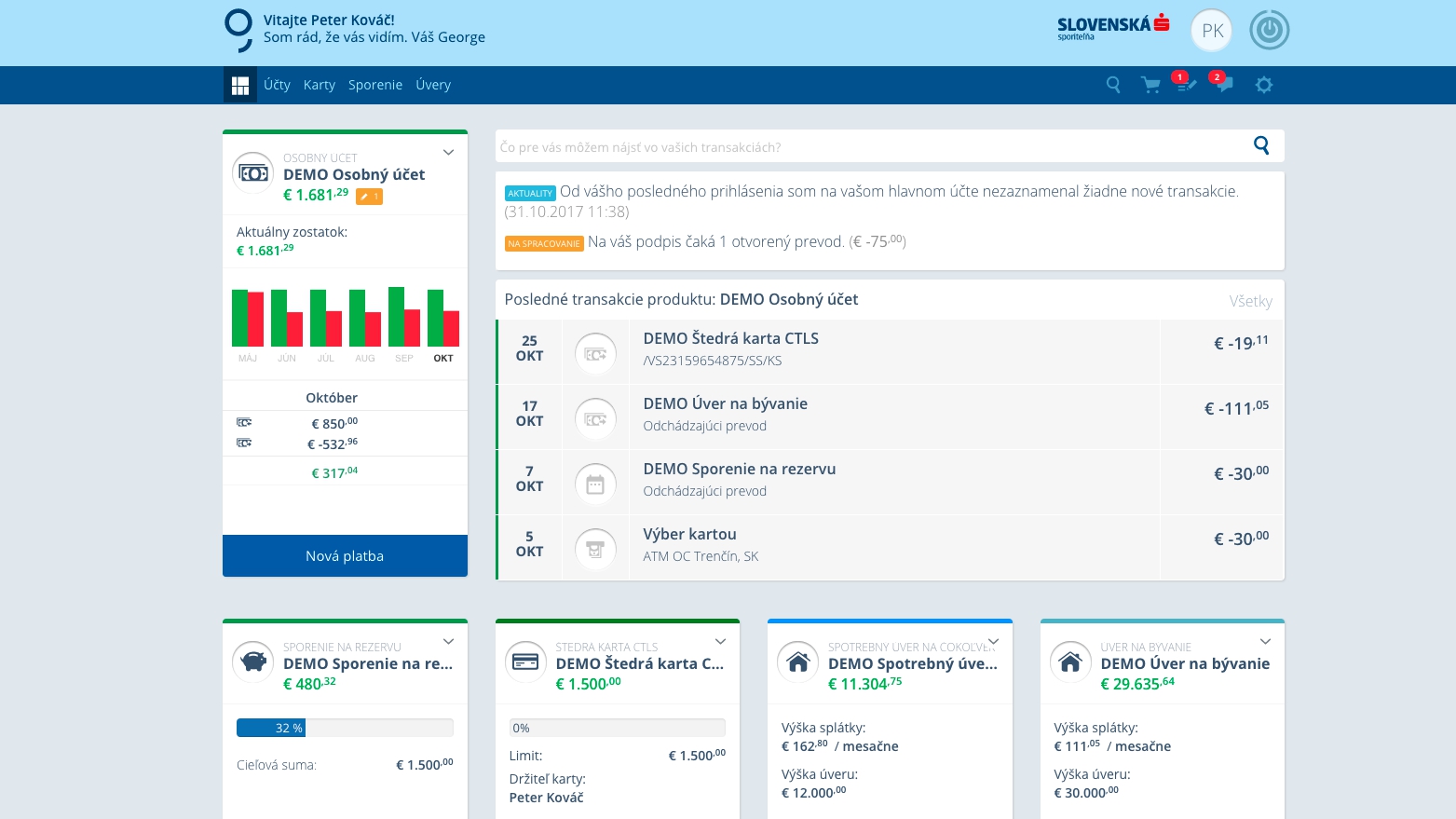
Task: Click the dashboard grid home icon
Action: click(240, 85)
